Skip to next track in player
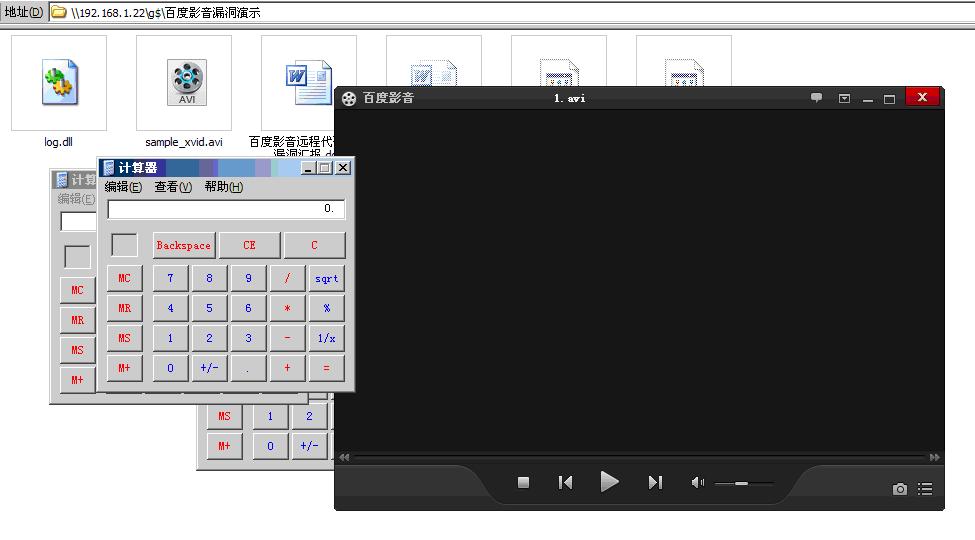 click(x=655, y=482)
